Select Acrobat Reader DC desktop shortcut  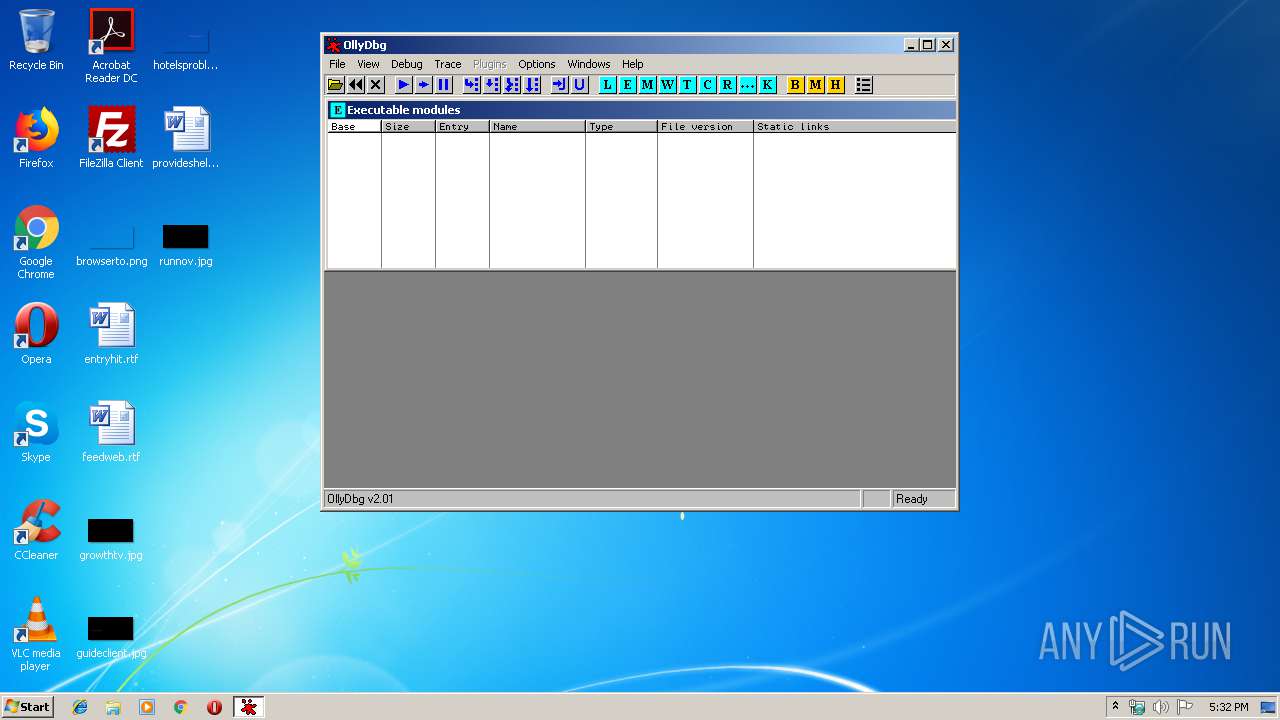pyautogui.click(x=111, y=45)
